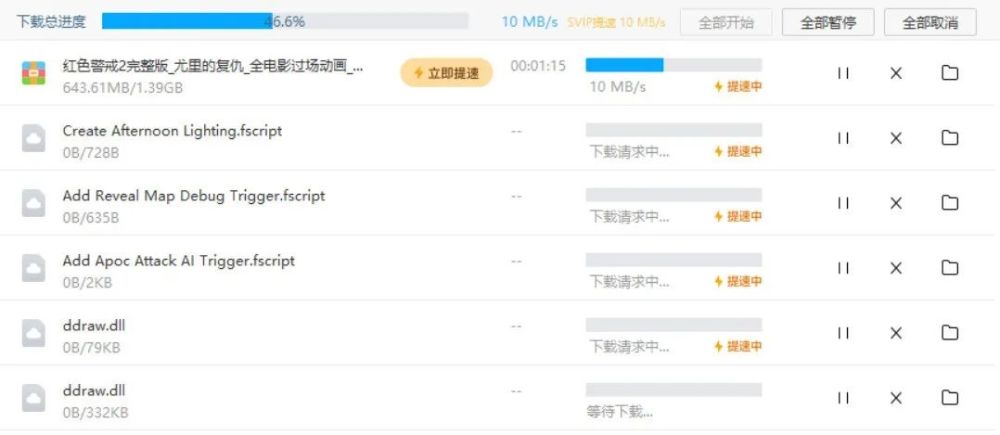
Task: Open folder for 红色警戒2完整版 file
Action: click(x=950, y=73)
